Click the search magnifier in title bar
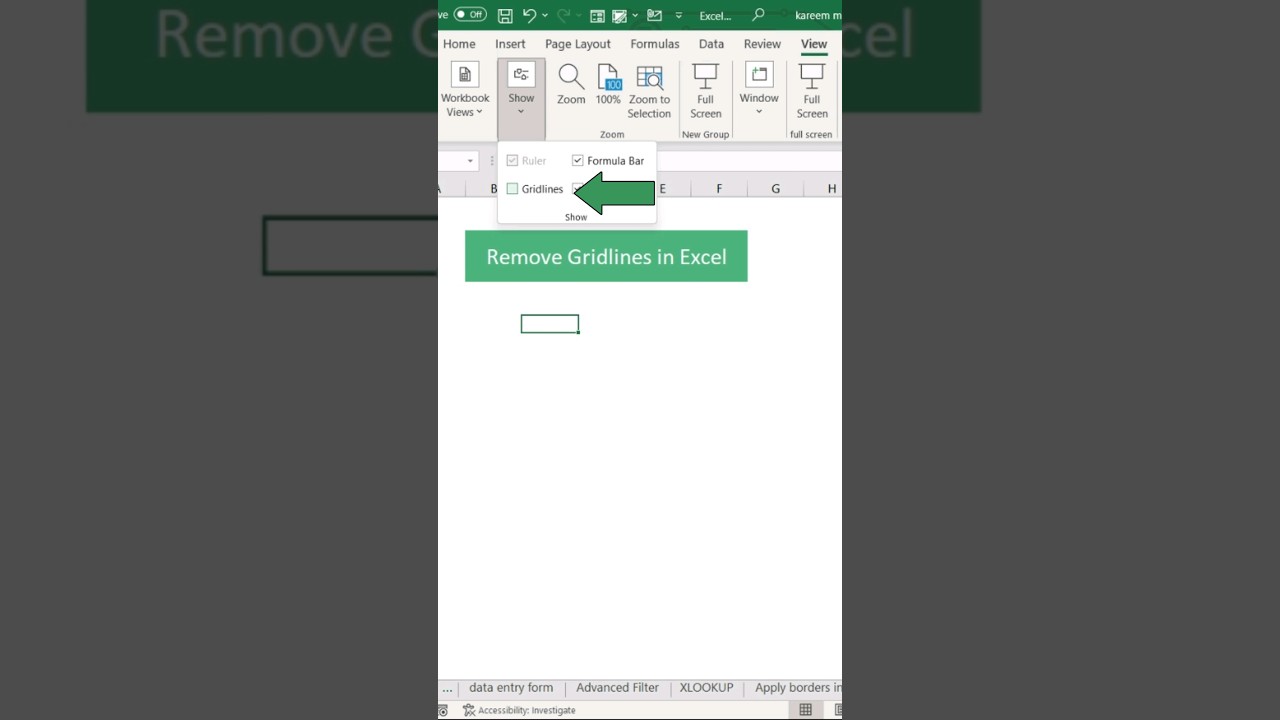 758,15
